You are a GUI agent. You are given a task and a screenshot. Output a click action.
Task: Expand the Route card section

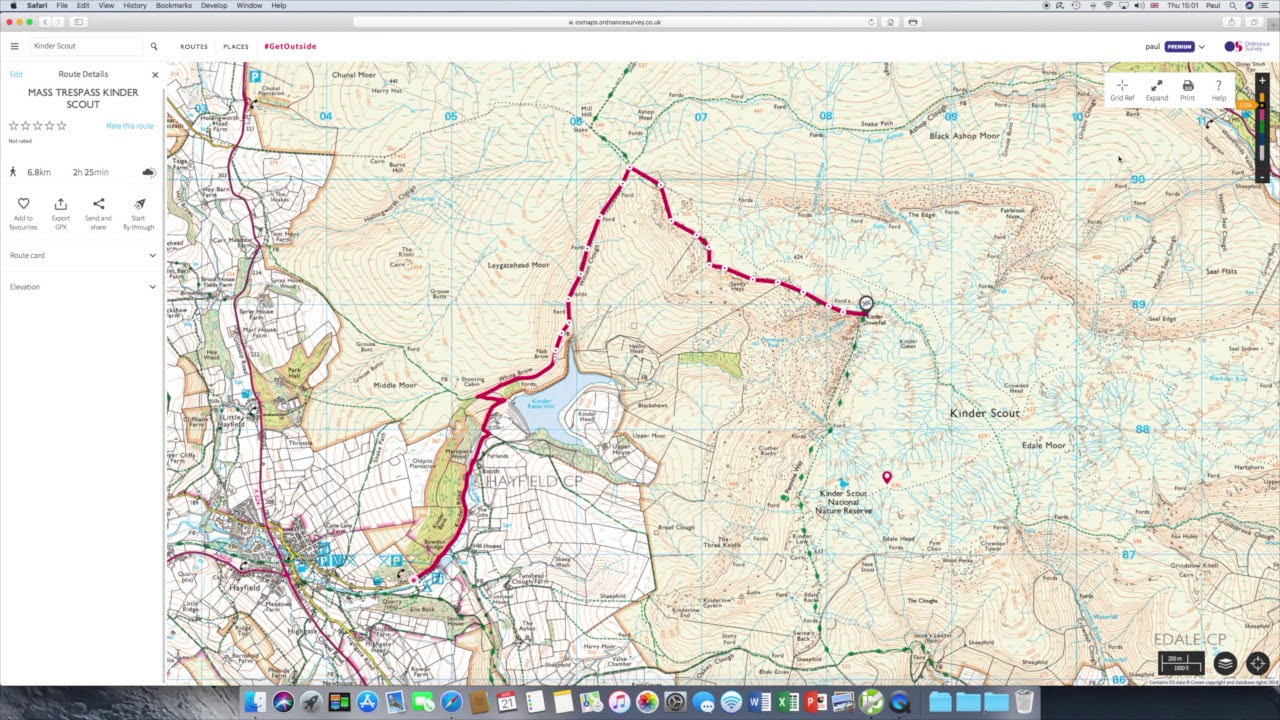pyautogui.click(x=83, y=255)
